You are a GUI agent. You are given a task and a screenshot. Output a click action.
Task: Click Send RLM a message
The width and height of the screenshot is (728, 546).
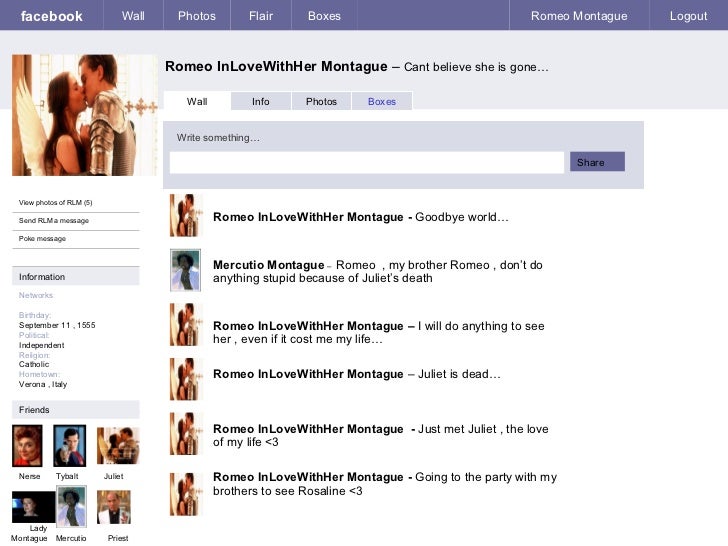tap(54, 221)
